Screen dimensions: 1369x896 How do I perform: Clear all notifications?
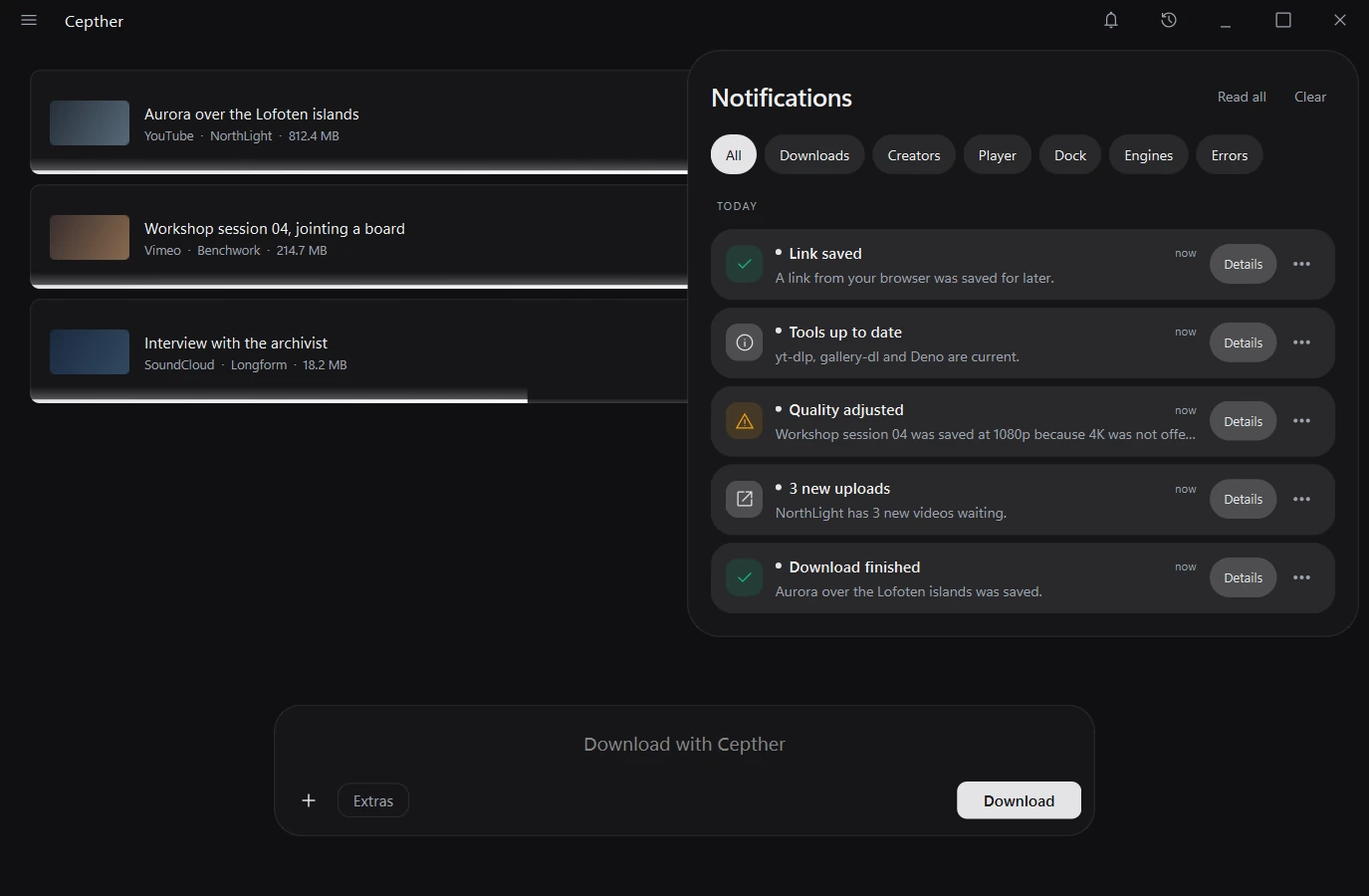coord(1310,97)
